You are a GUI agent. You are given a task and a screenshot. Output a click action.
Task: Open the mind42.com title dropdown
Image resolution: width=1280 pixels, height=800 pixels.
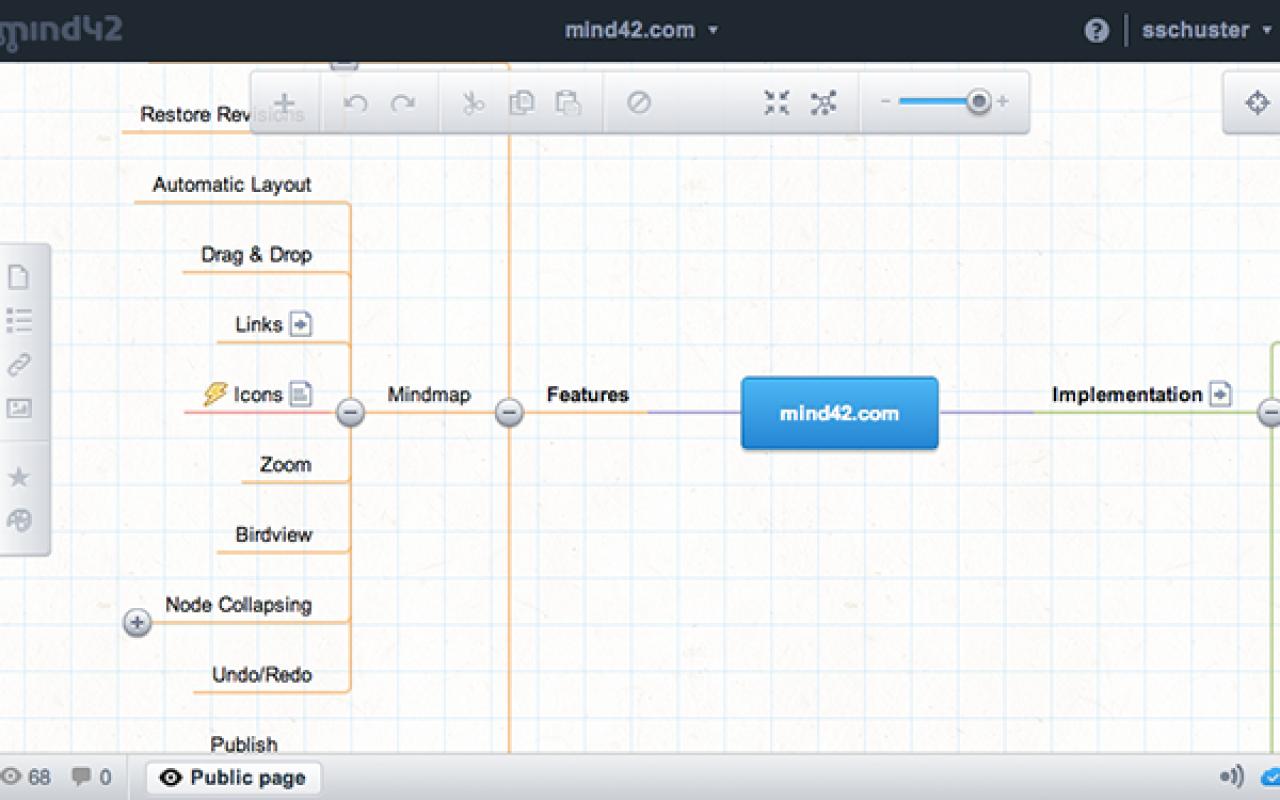click(641, 30)
